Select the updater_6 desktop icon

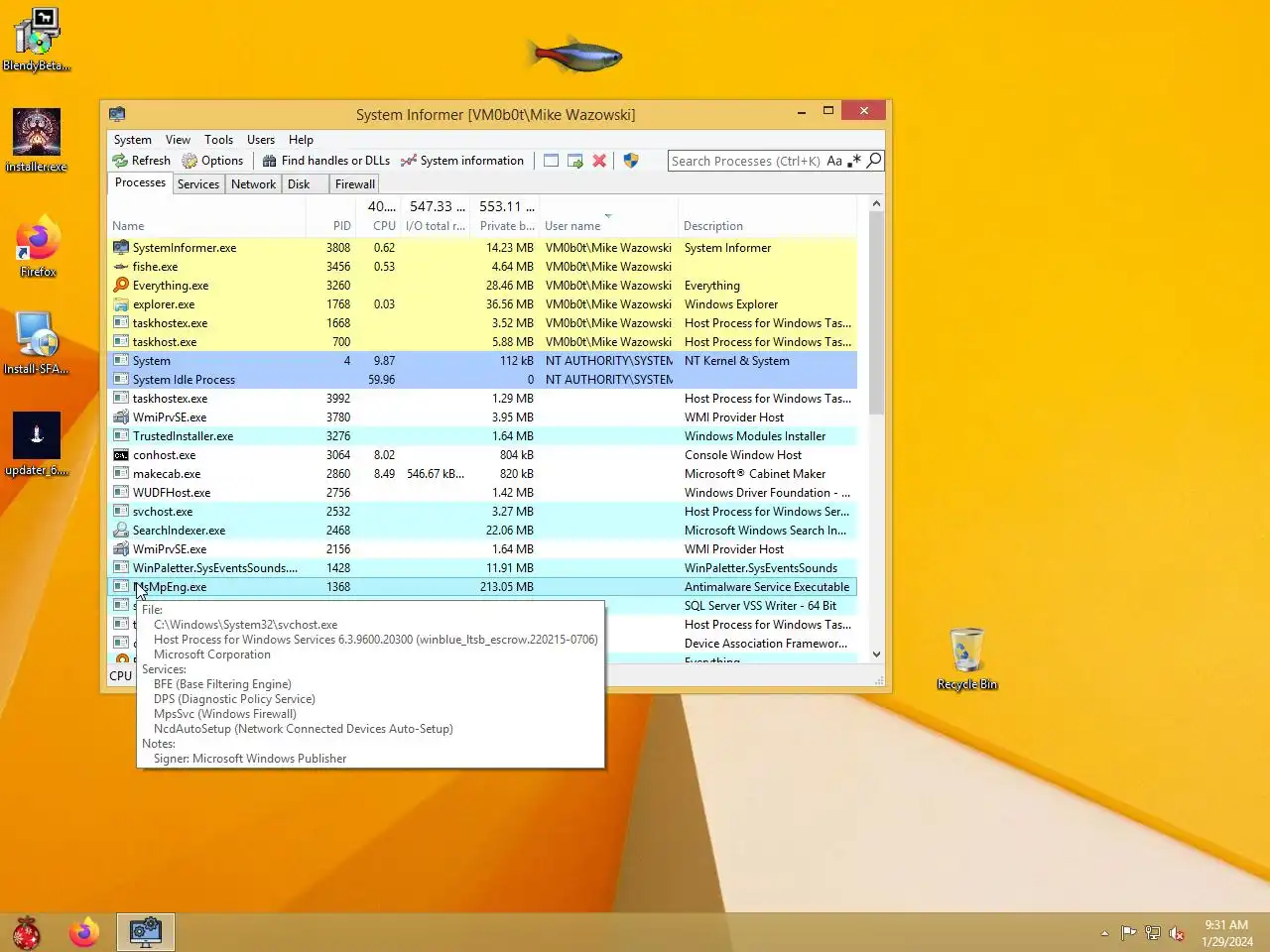37,444
